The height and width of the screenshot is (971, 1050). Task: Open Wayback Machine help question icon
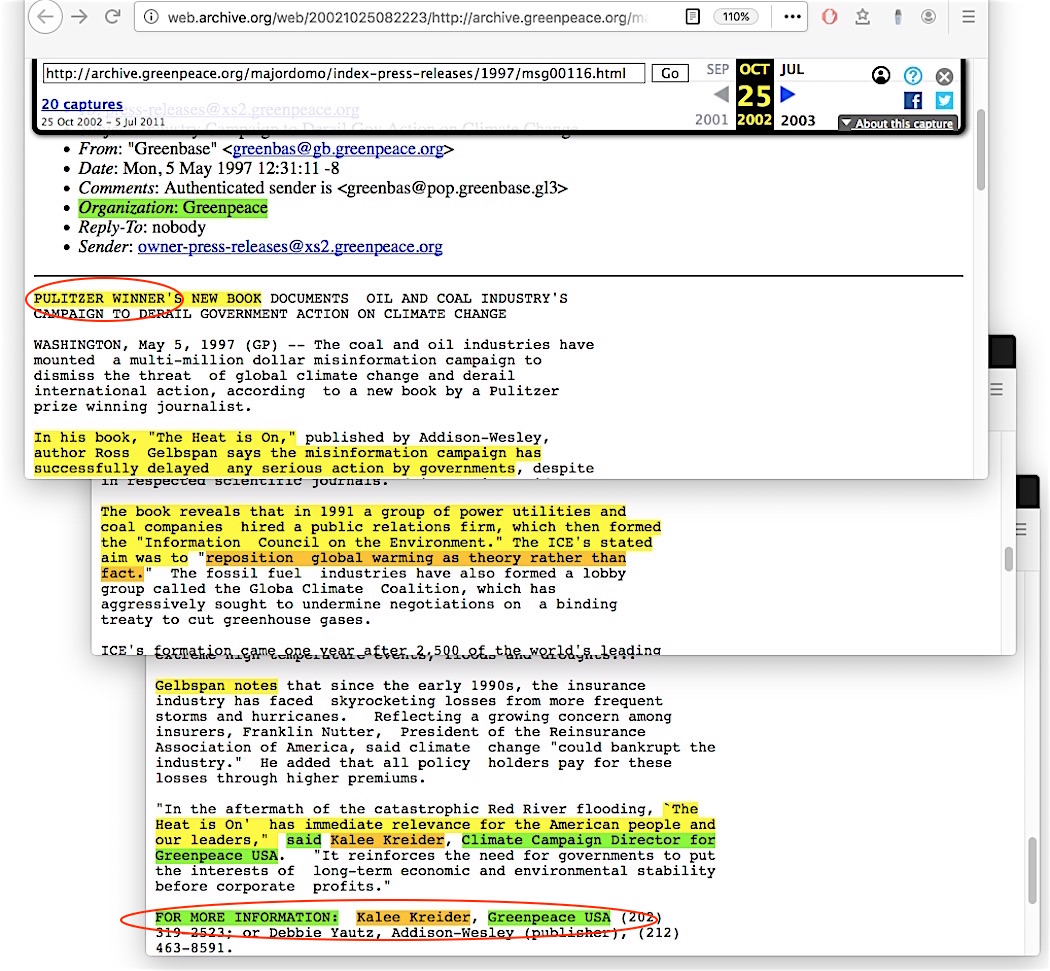point(912,75)
